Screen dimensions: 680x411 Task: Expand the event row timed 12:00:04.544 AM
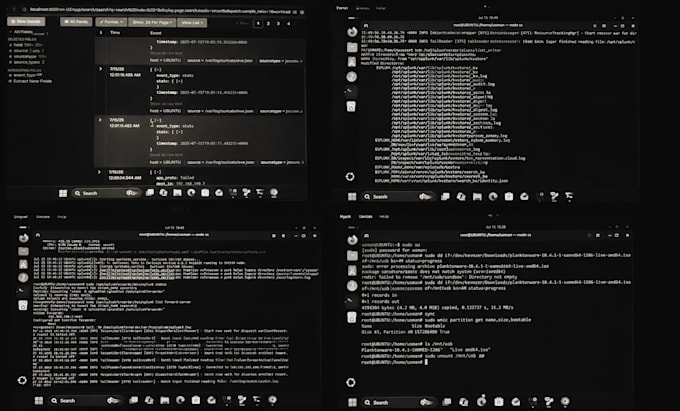(100, 172)
